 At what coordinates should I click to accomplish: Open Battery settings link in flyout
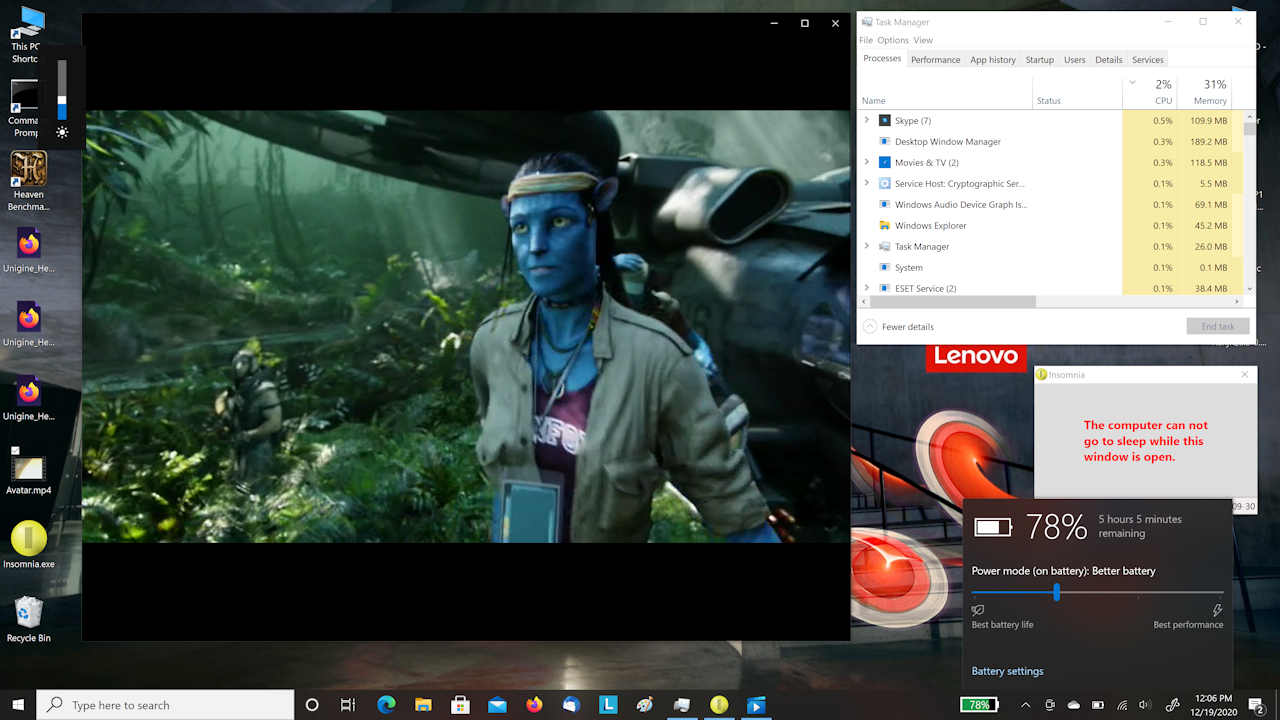pyautogui.click(x=1007, y=671)
